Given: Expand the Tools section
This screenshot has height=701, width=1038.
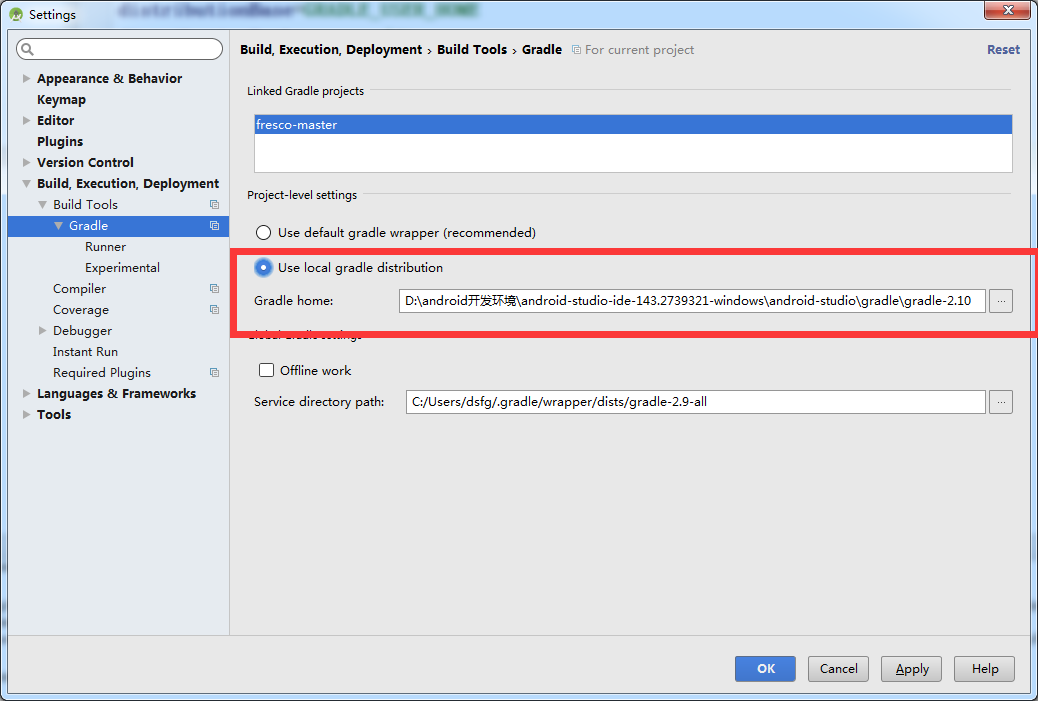Looking at the screenshot, I should pyautogui.click(x=26, y=414).
